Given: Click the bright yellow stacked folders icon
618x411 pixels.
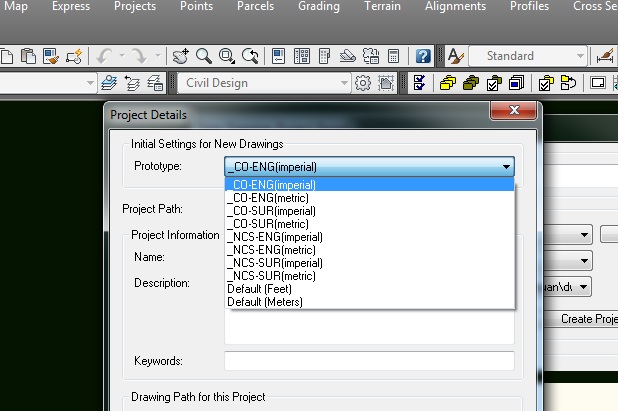Looking at the screenshot, I should click(448, 83).
